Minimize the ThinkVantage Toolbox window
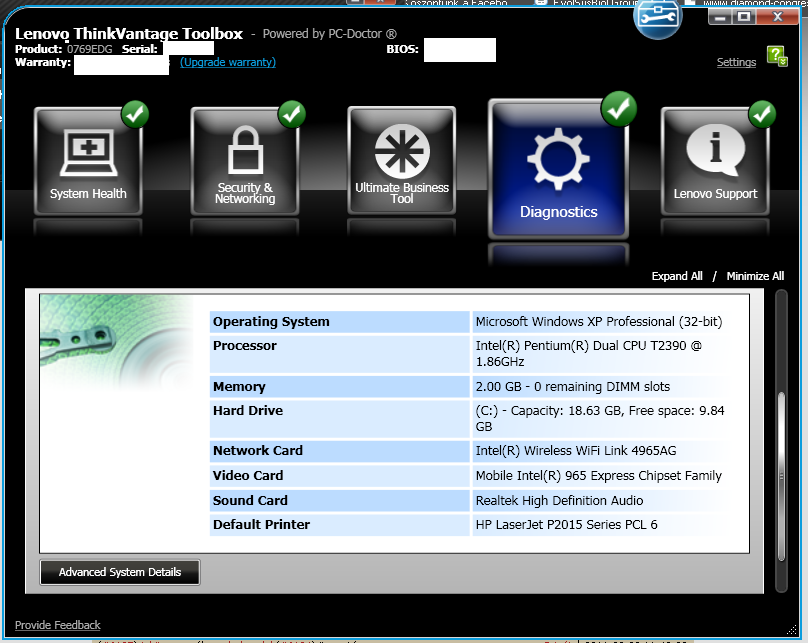This screenshot has height=643, width=808. (x=720, y=17)
